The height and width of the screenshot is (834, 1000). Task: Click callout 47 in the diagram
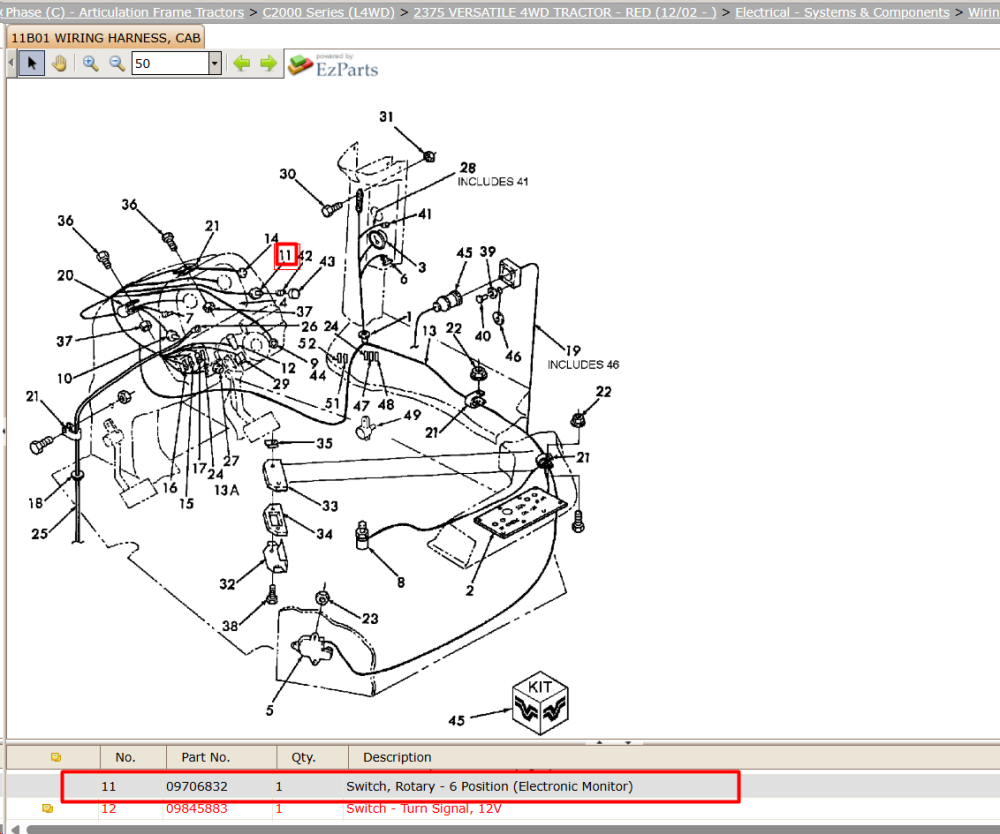coord(362,406)
